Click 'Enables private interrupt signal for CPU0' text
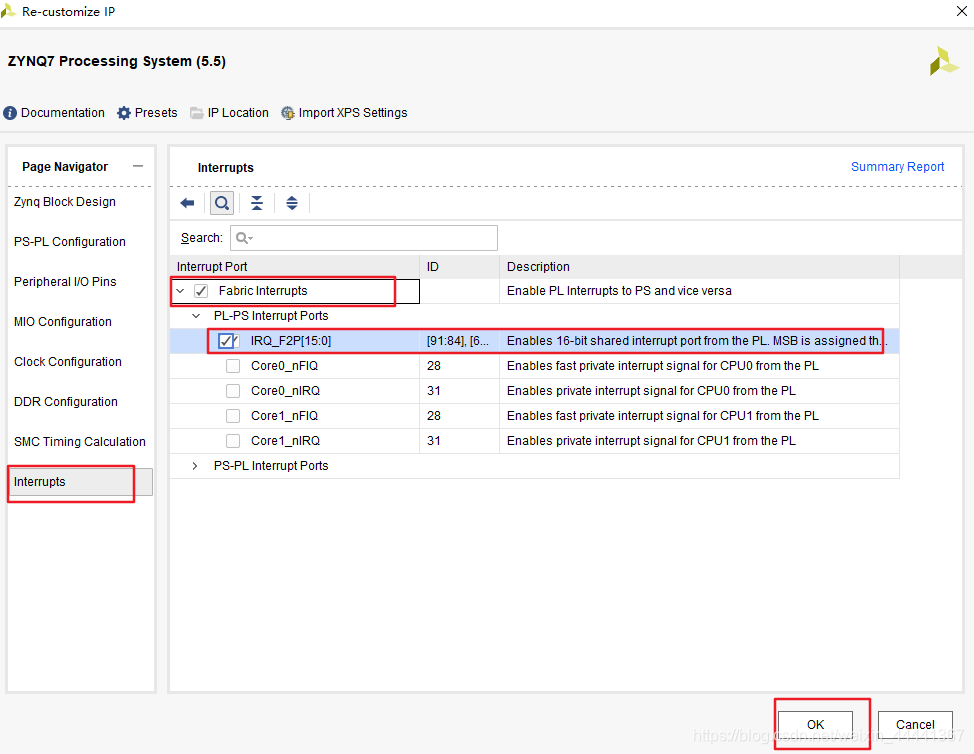Image resolution: width=974 pixels, height=754 pixels. [651, 391]
